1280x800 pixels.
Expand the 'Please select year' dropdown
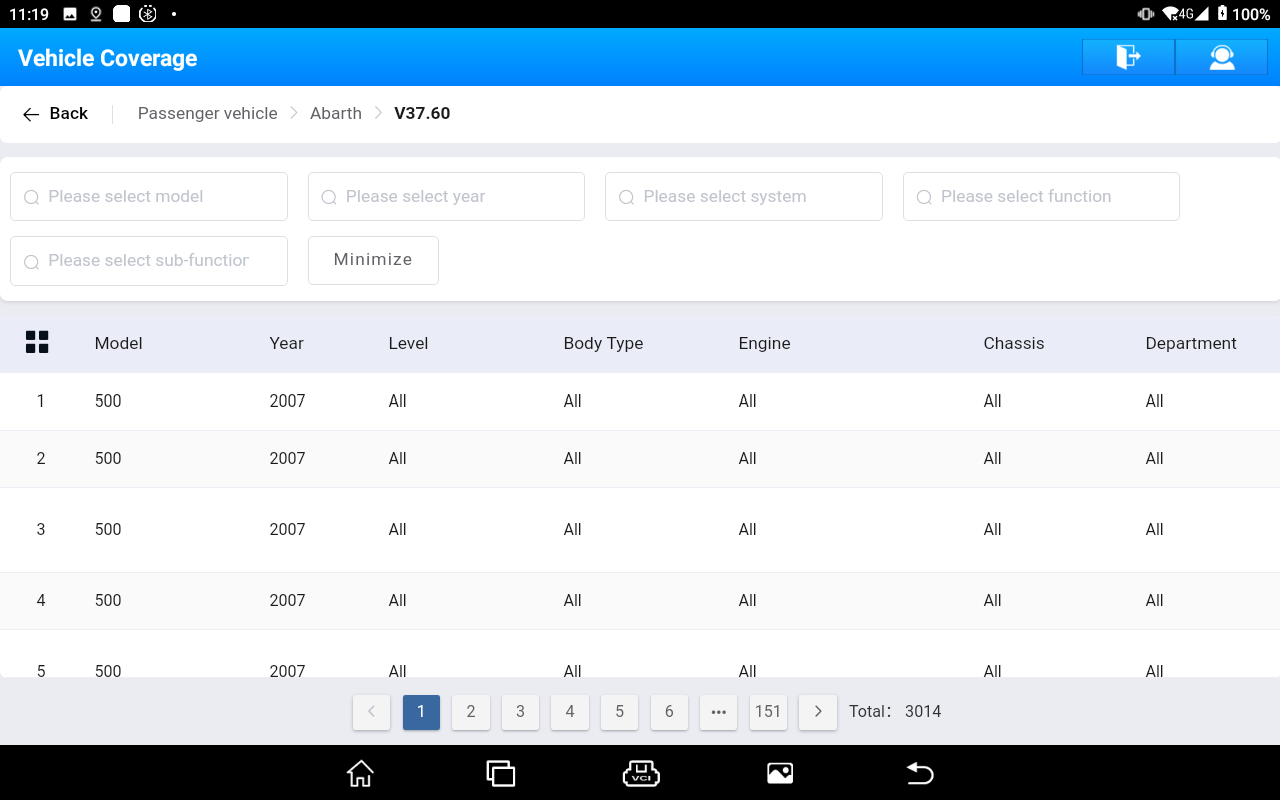click(446, 197)
